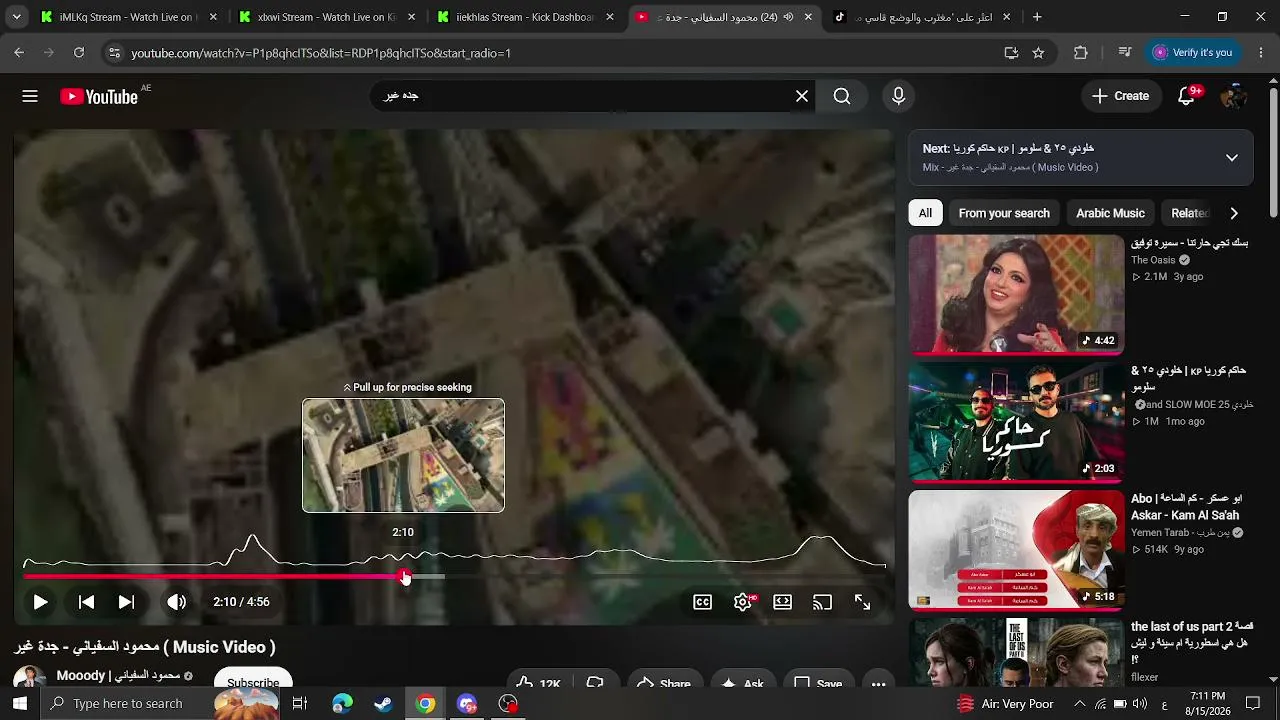Install the app from address bar icon
Viewport: 1280px width, 720px height.
(1011, 53)
